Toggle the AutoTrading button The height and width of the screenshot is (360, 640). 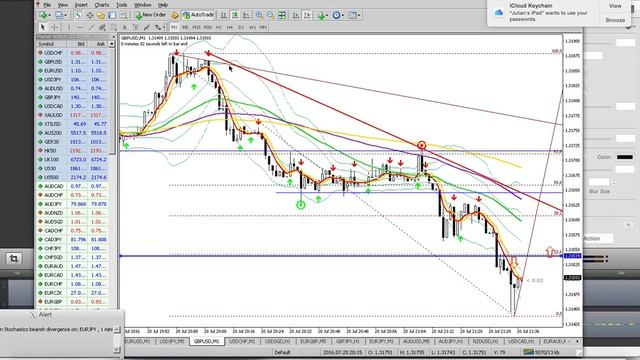[x=198, y=15]
